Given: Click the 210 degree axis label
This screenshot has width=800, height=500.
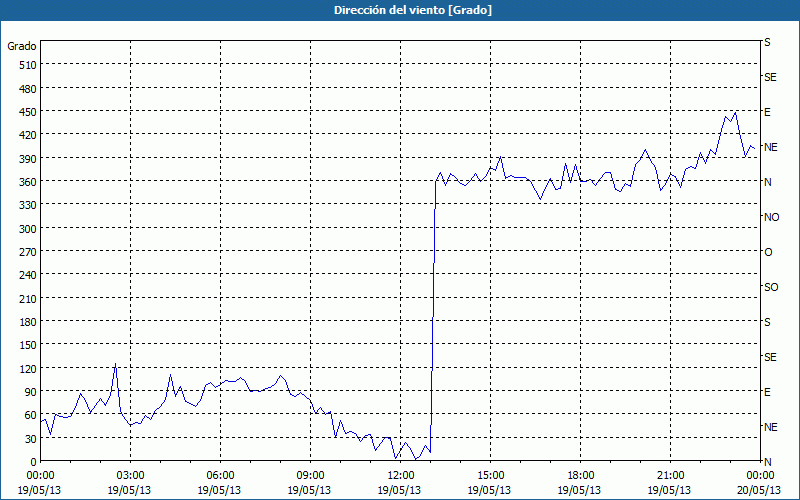Looking at the screenshot, I should pos(28,299).
